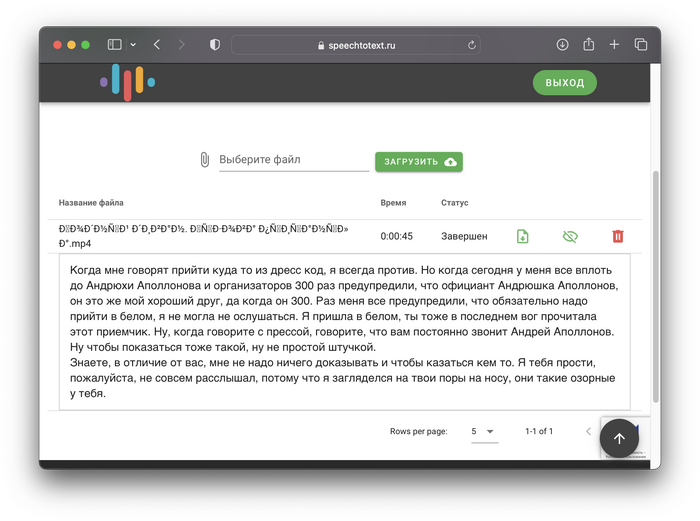The image size is (700, 521).
Task: Reload the page with the refresh icon
Action: pos(471,45)
